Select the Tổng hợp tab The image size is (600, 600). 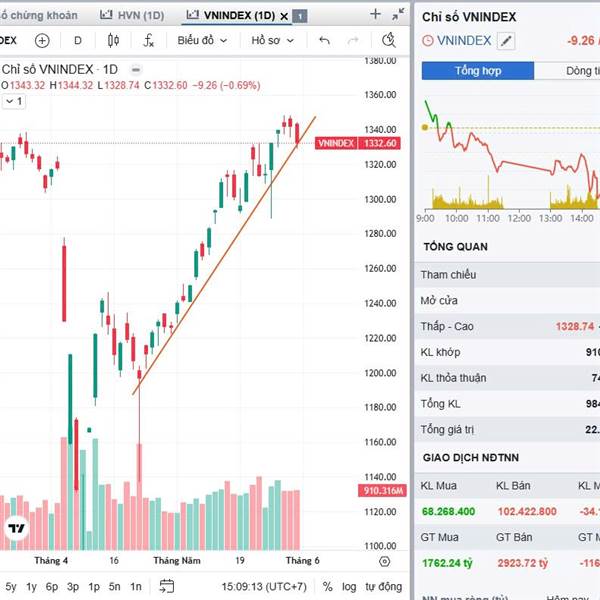(478, 71)
